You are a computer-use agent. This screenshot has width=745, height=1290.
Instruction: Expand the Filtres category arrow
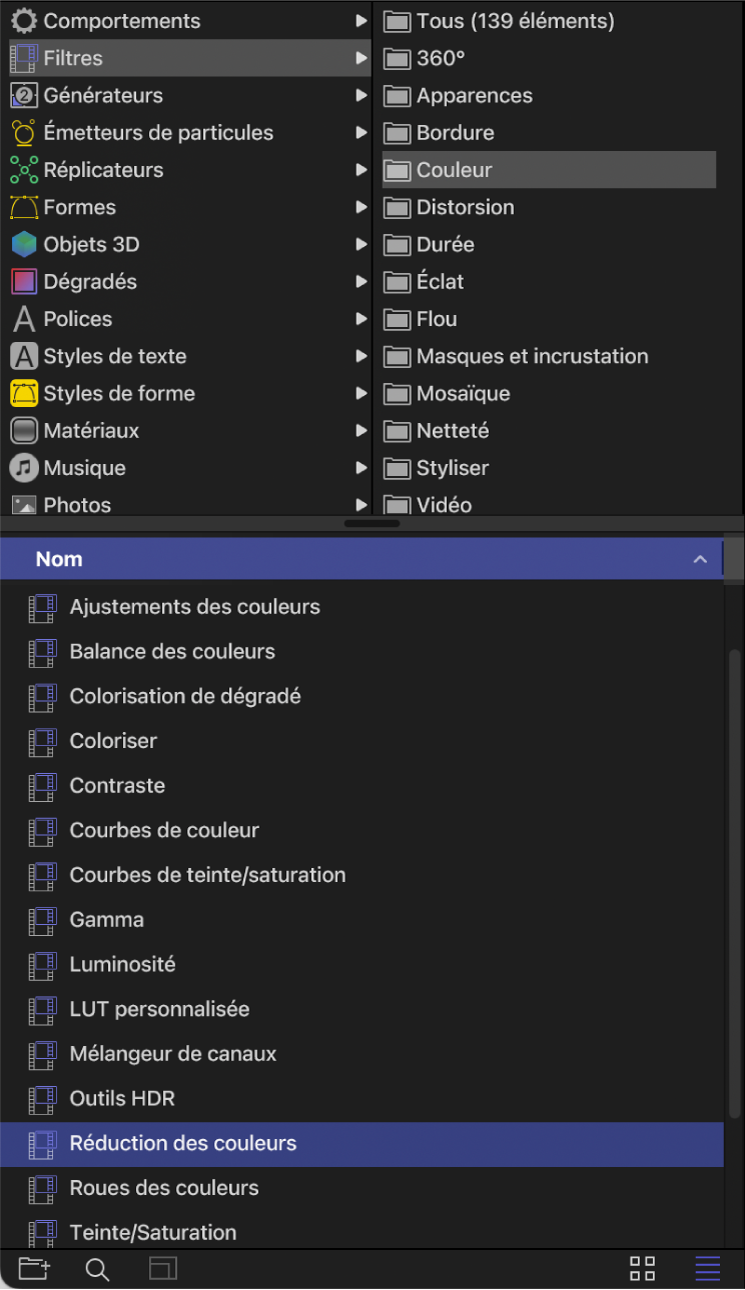click(362, 58)
